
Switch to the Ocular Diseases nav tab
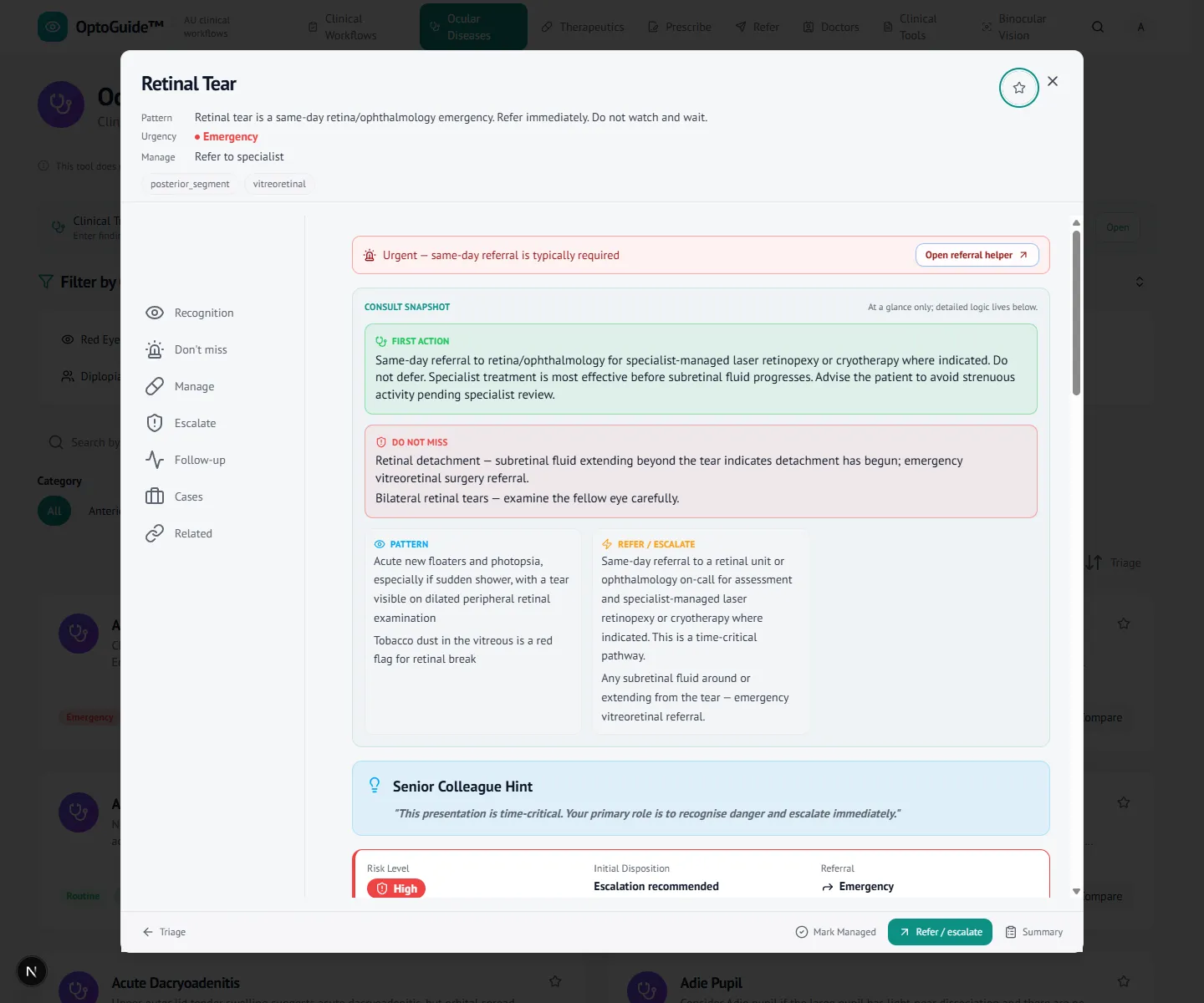(473, 27)
